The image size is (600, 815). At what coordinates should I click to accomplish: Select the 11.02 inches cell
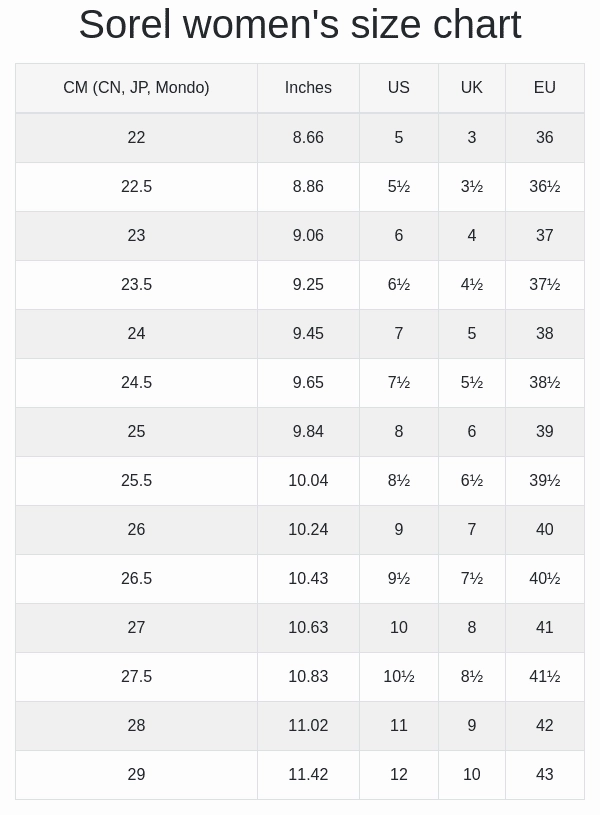(x=308, y=726)
